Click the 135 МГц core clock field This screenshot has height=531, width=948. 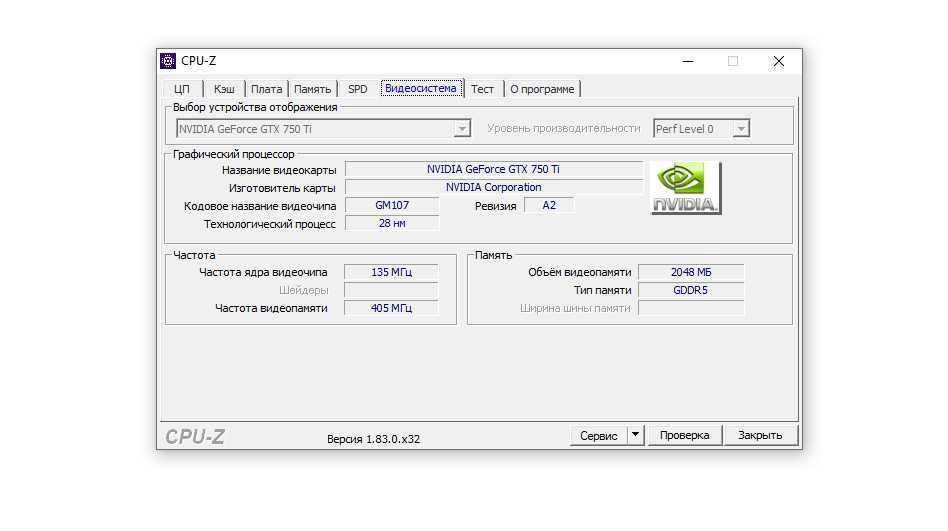391,272
